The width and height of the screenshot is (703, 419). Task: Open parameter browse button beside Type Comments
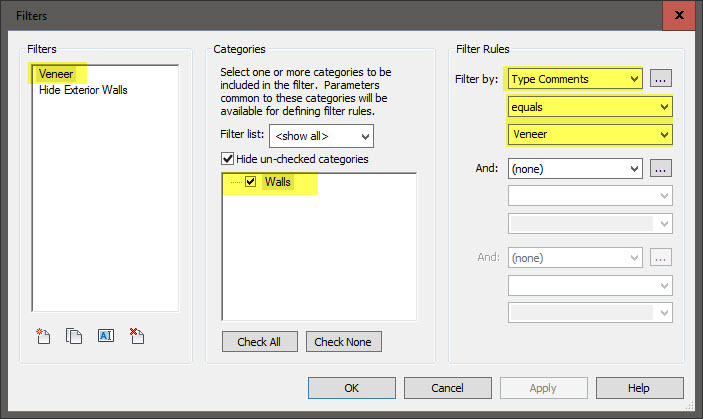pyautogui.click(x=660, y=78)
